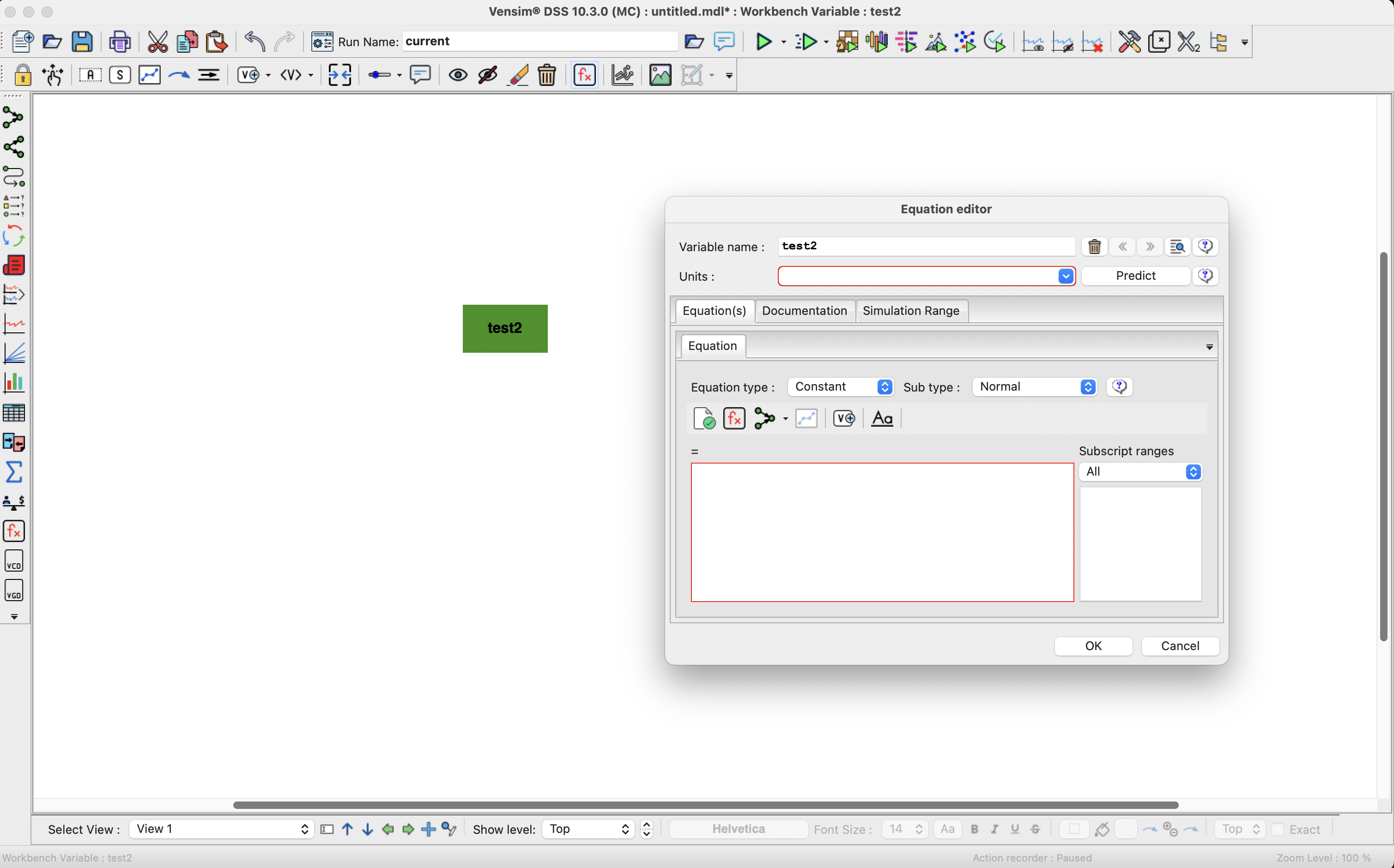Viewport: 1394px width, 868px height.
Task: Open Causes Tree tool in left sidebar
Action: [14, 118]
